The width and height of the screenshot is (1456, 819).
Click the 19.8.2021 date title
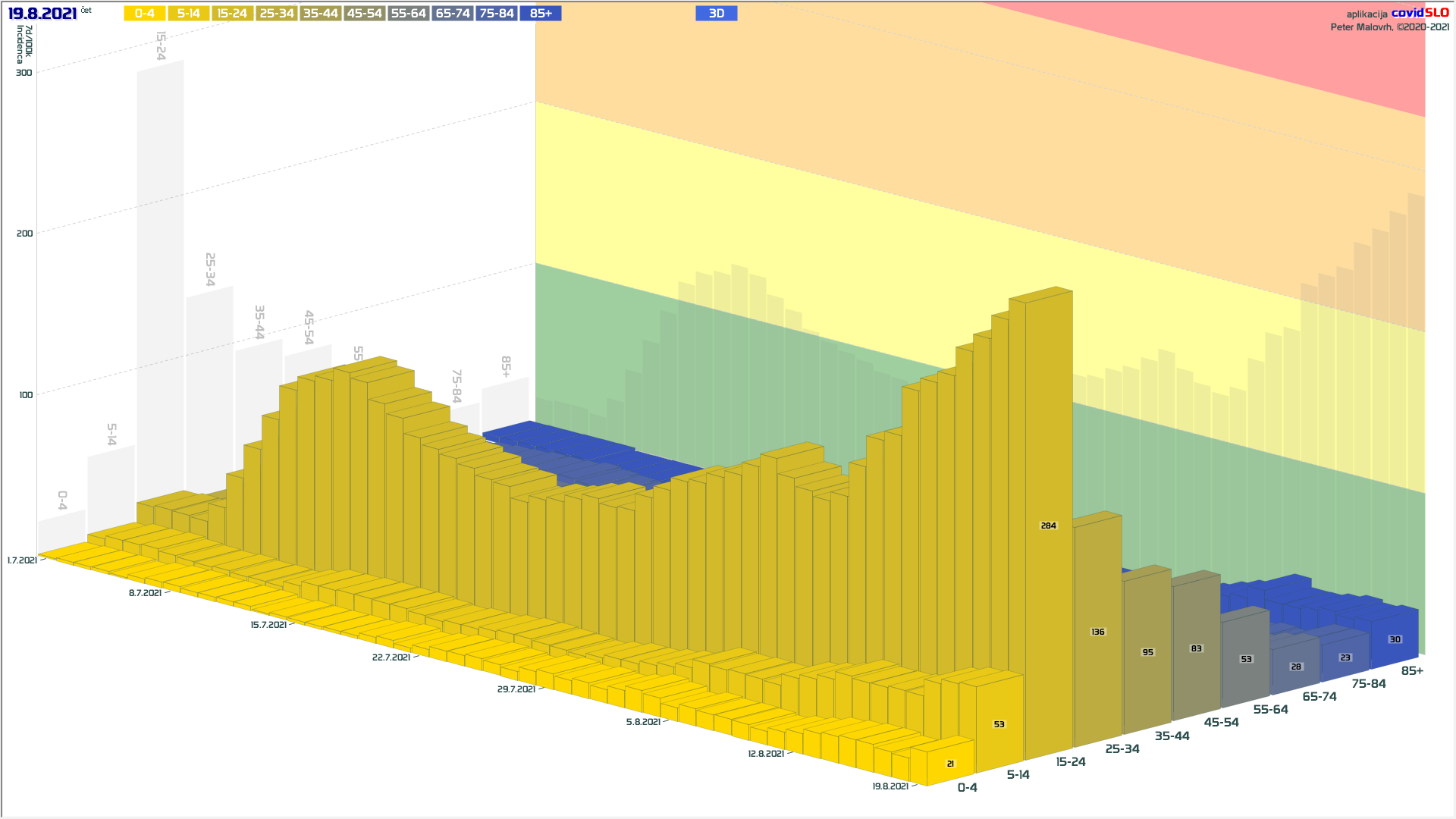click(42, 14)
